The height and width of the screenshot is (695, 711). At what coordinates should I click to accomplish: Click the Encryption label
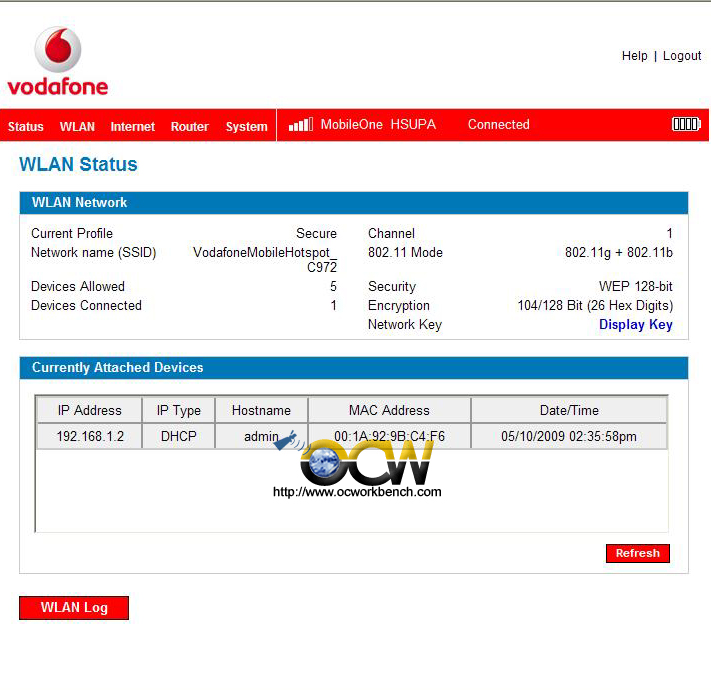399,306
